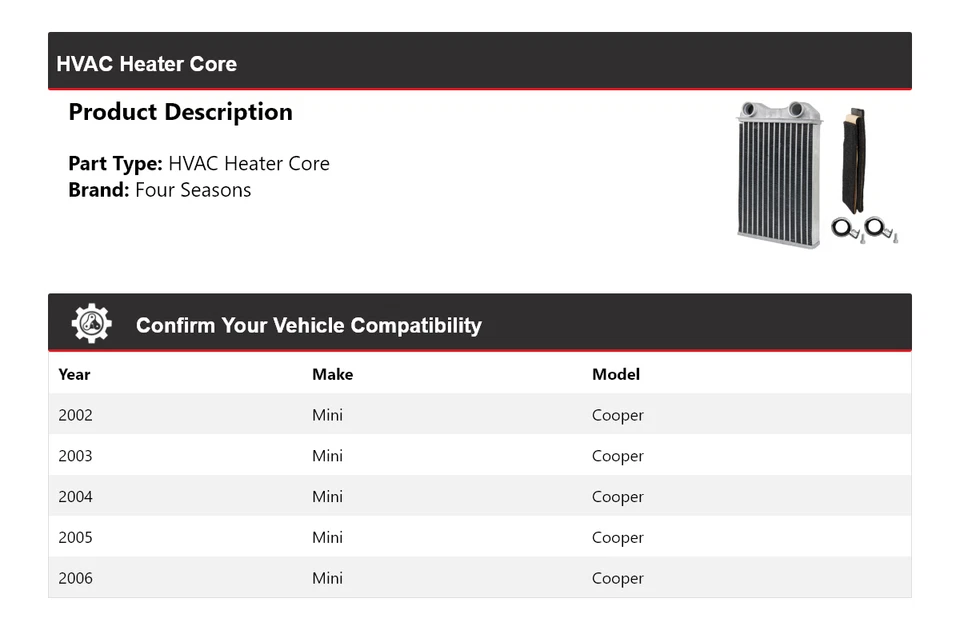The image size is (960, 630).
Task: Click the Make column header
Action: click(x=332, y=374)
